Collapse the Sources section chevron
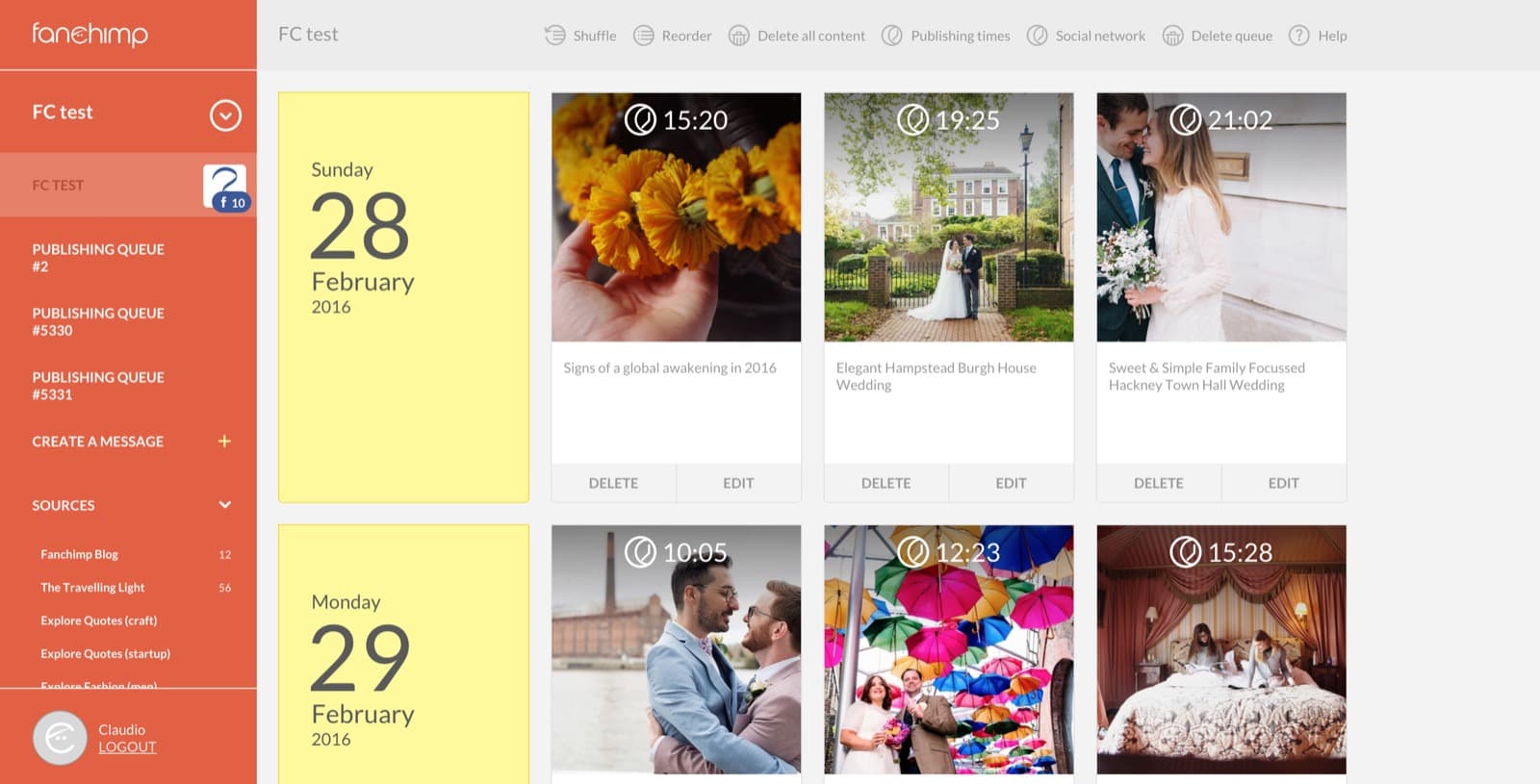The height and width of the screenshot is (784, 1540). coord(225,504)
